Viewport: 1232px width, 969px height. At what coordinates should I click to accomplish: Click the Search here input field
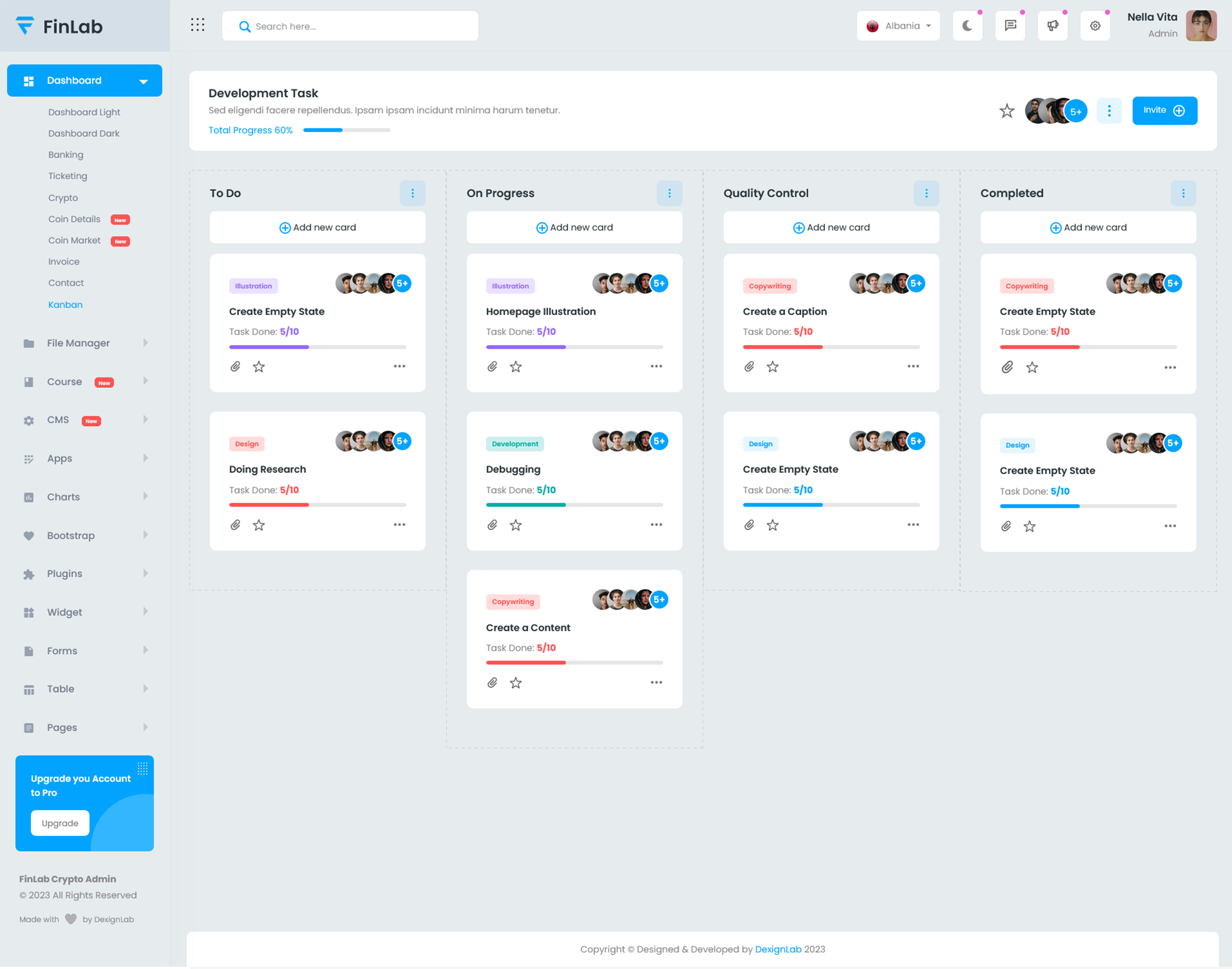pyautogui.click(x=357, y=26)
